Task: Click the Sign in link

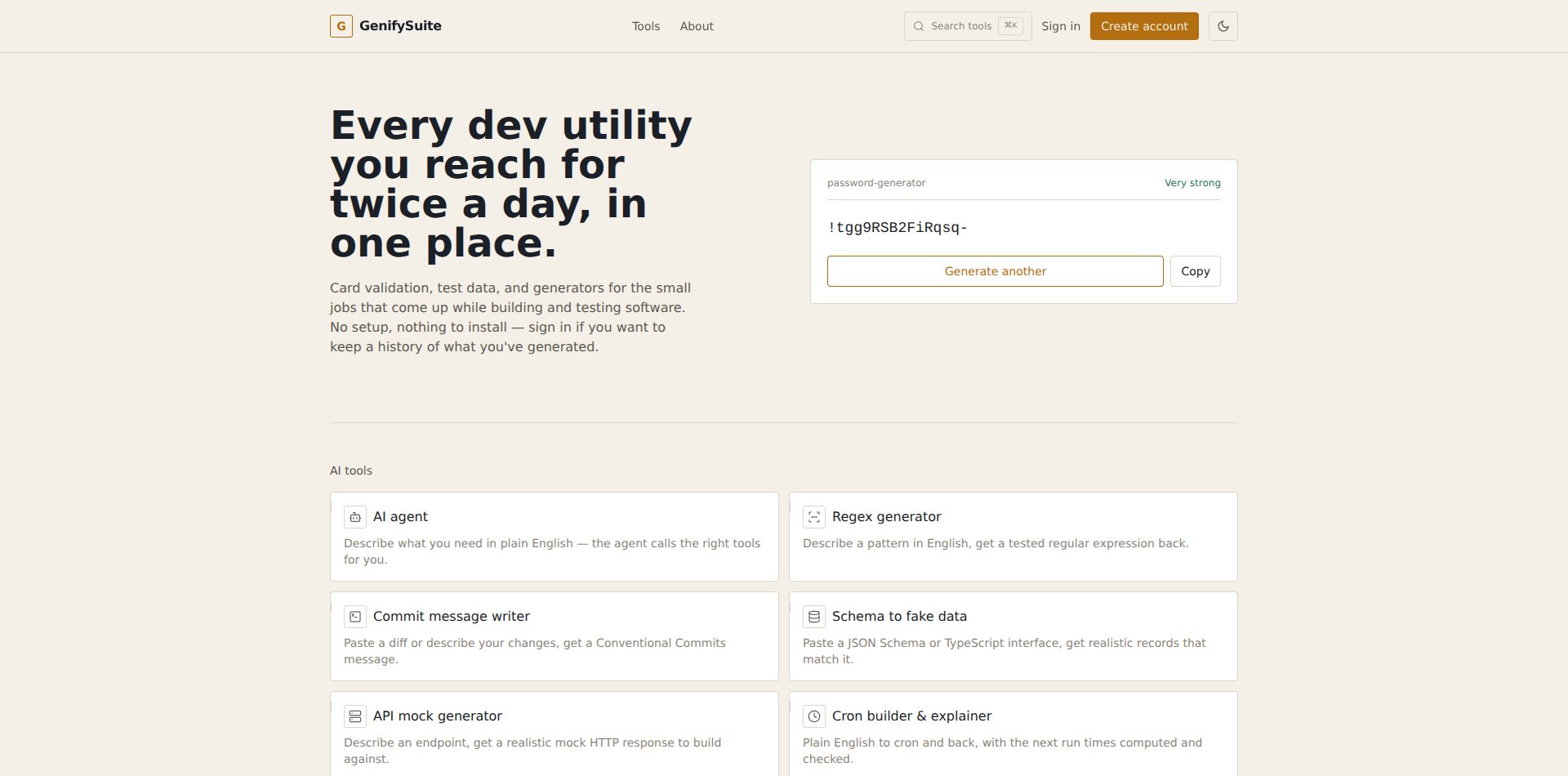Action: pyautogui.click(x=1061, y=26)
